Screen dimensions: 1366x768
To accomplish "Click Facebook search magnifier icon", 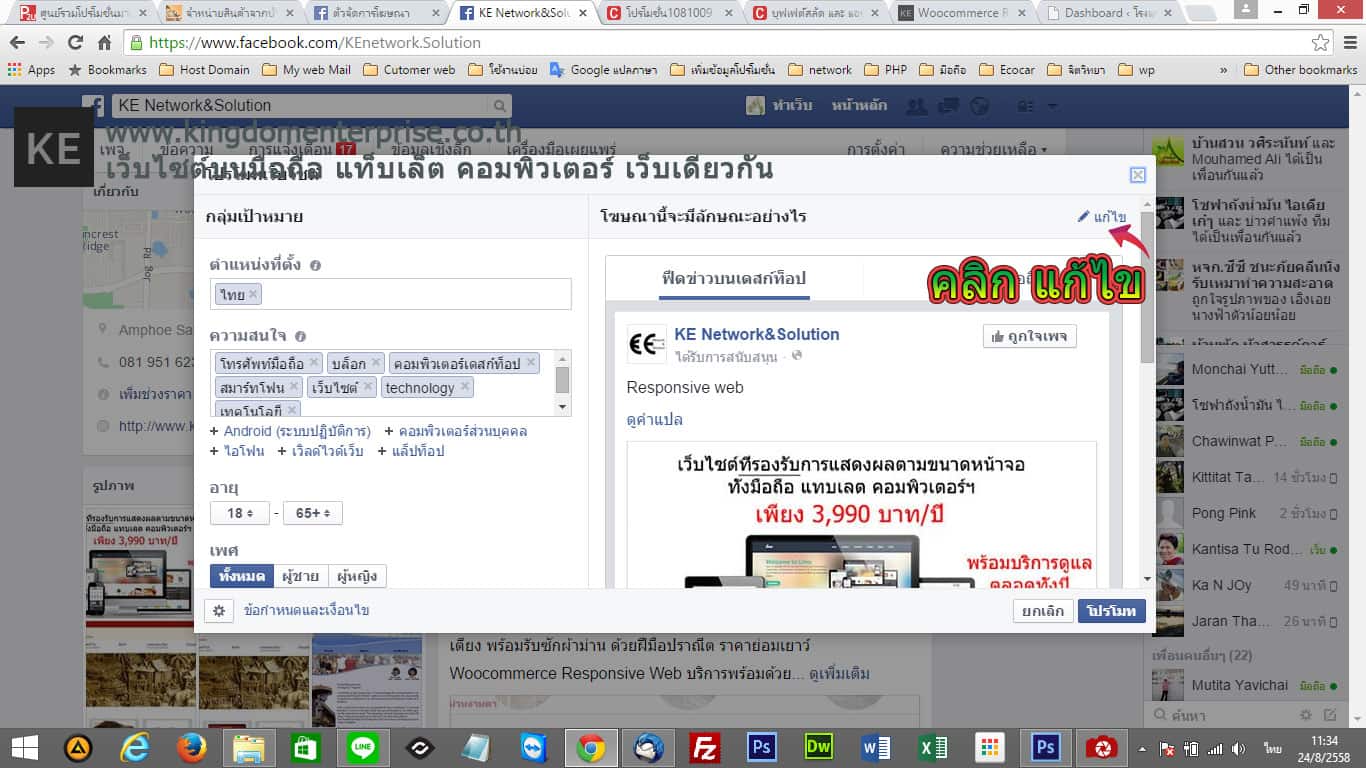I will 499,106.
